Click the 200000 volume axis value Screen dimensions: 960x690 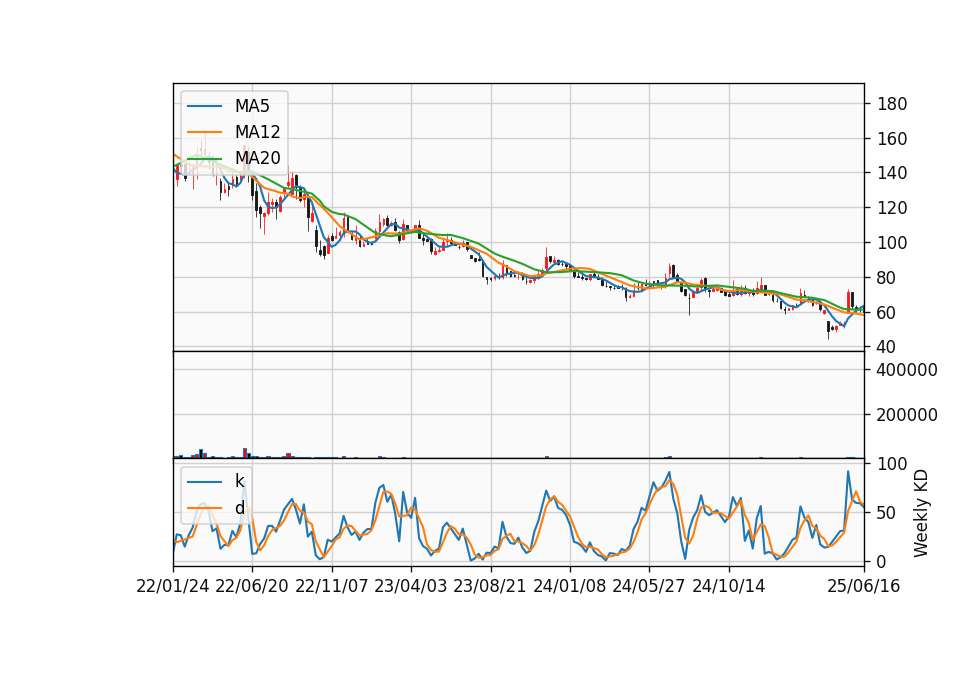(907, 415)
